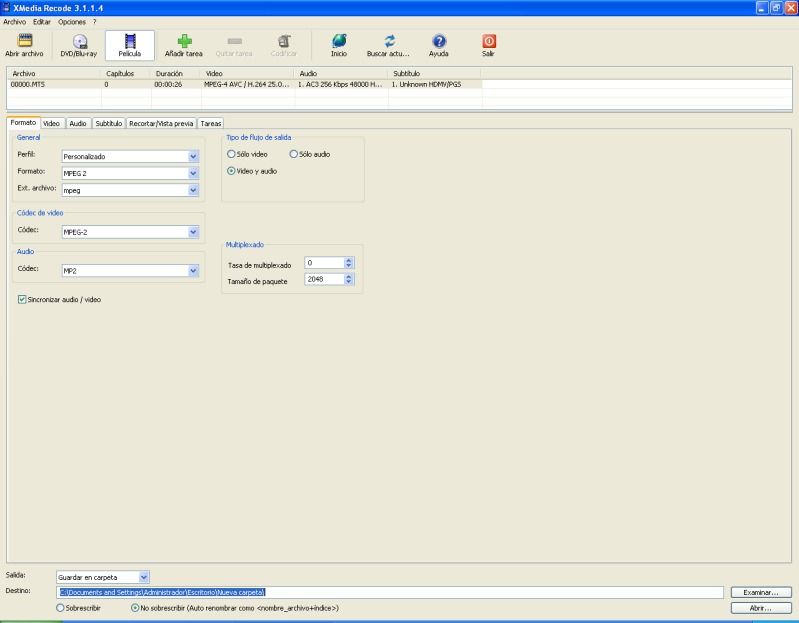
Task: Add a job with Añadir tarea
Action: pyautogui.click(x=183, y=45)
